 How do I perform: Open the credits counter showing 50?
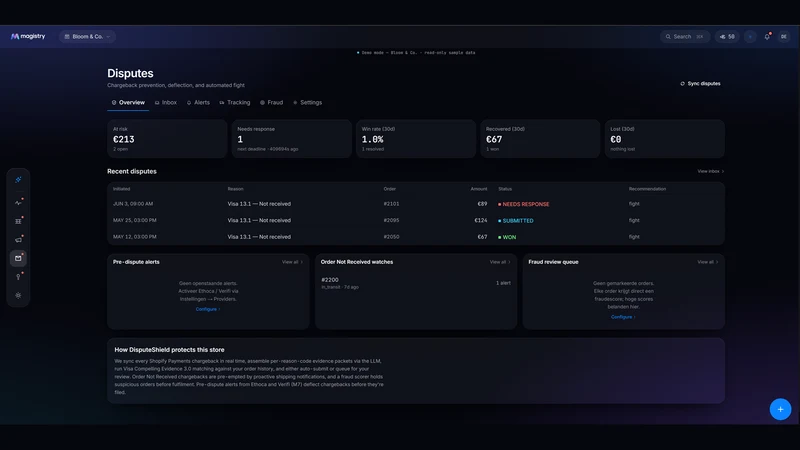pos(727,37)
